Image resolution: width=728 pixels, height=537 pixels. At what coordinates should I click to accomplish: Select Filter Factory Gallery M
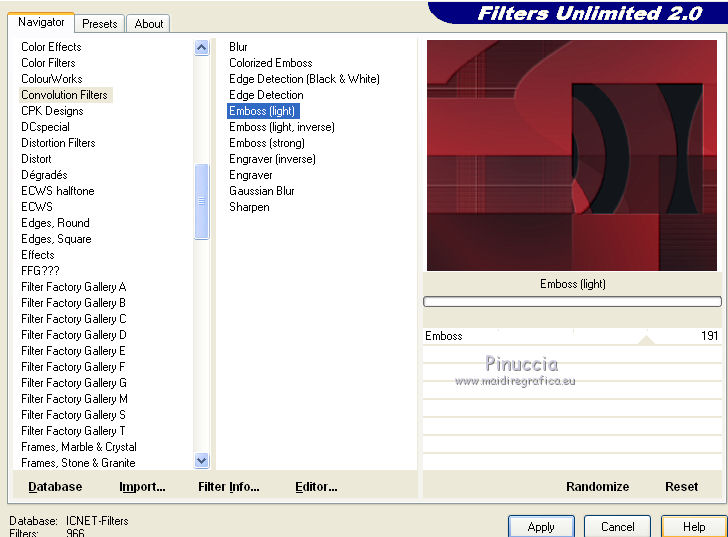[x=74, y=399]
